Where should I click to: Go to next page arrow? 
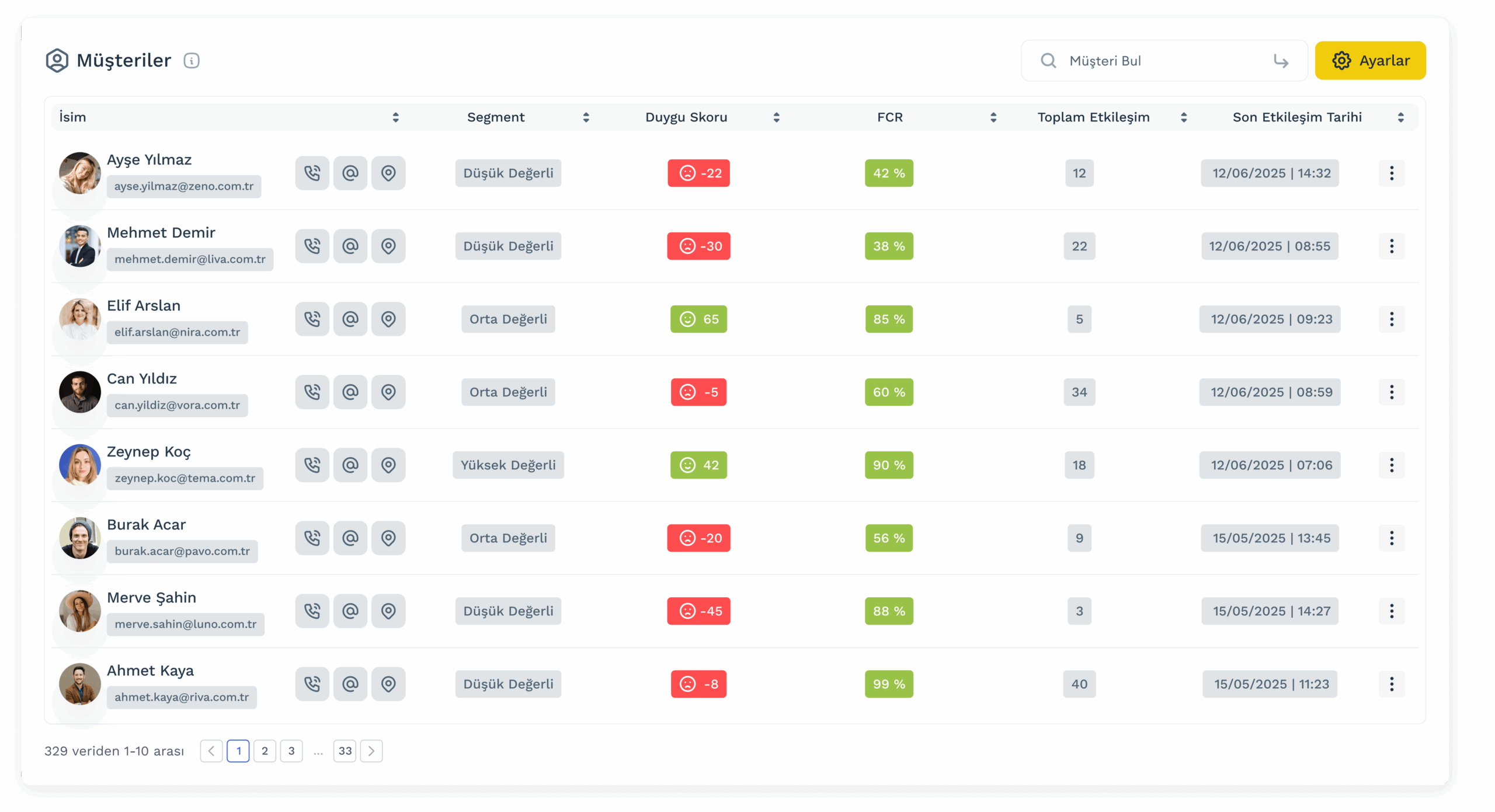tap(371, 751)
